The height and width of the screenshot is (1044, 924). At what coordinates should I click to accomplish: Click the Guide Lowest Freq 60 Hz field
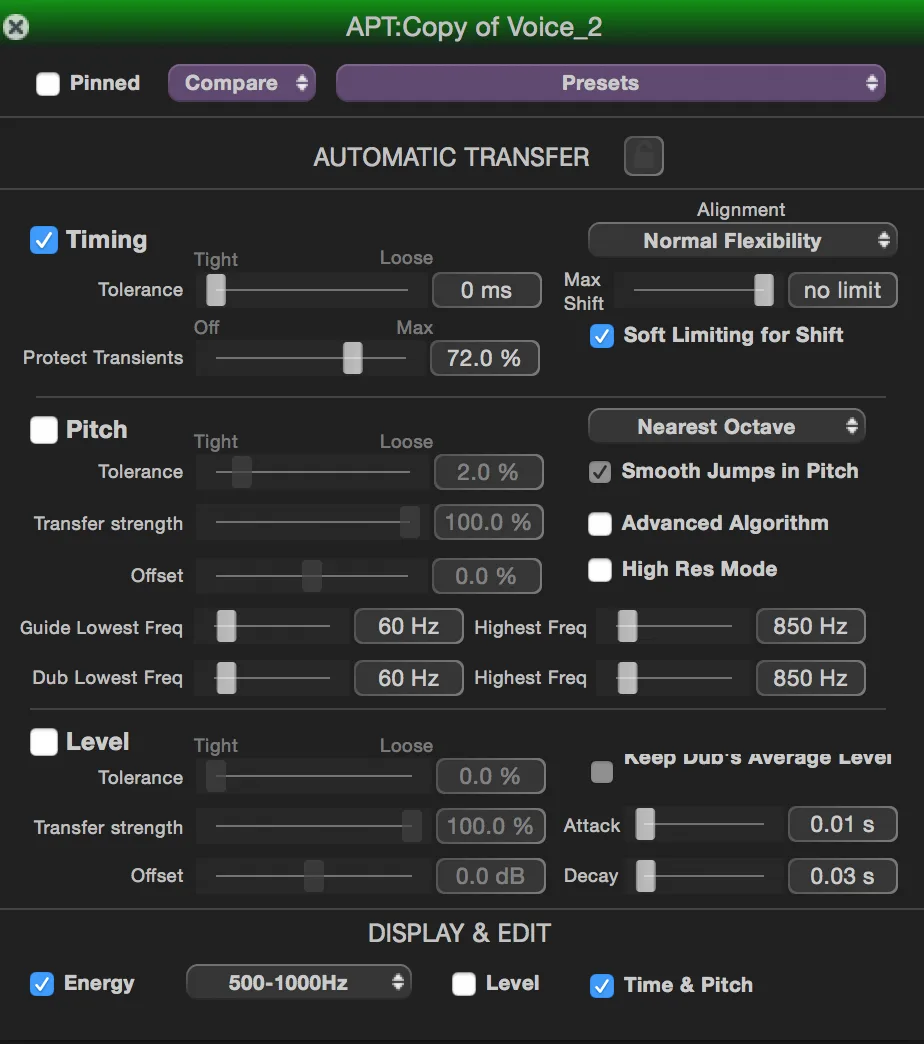[408, 627]
